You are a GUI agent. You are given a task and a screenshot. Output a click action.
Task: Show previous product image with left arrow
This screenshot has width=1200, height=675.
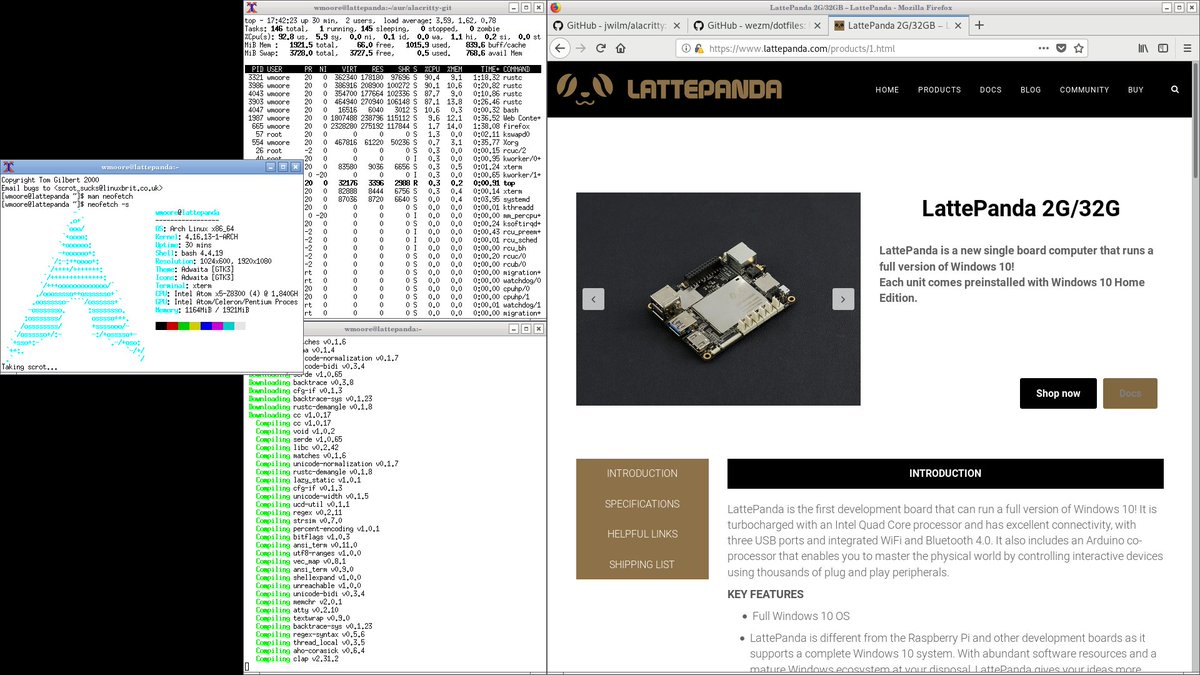pyautogui.click(x=593, y=298)
